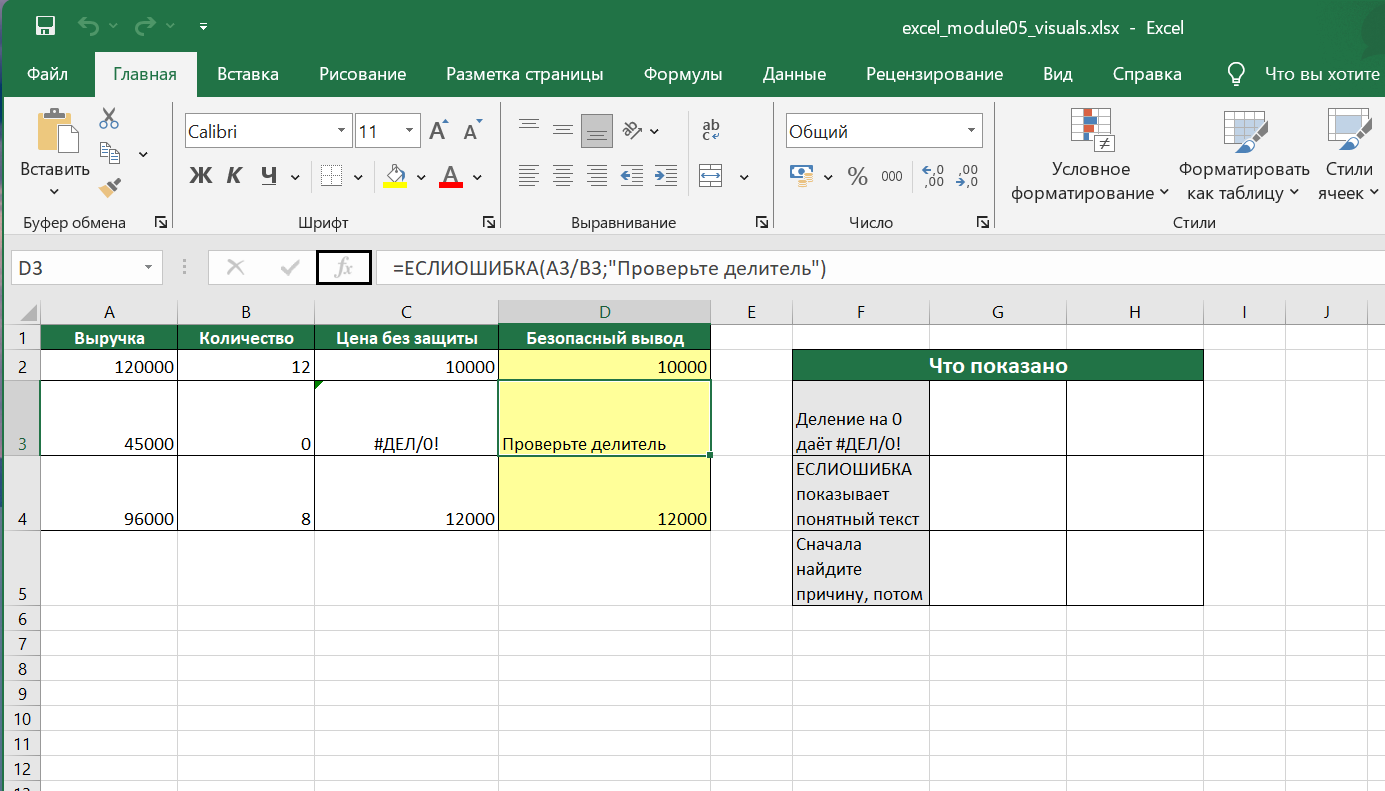Switch to Рисование ribbon tab

pyautogui.click(x=362, y=74)
